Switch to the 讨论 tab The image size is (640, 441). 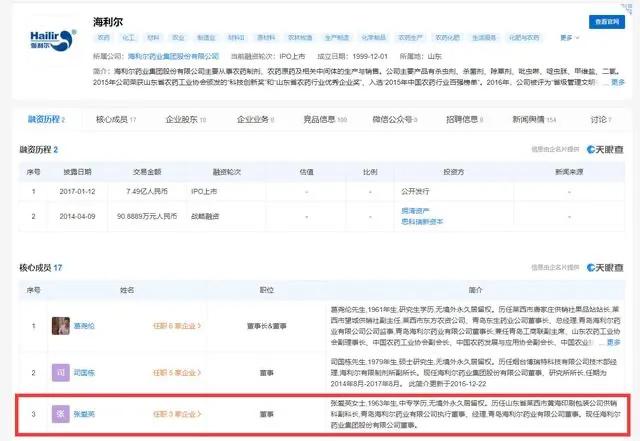tap(601, 119)
